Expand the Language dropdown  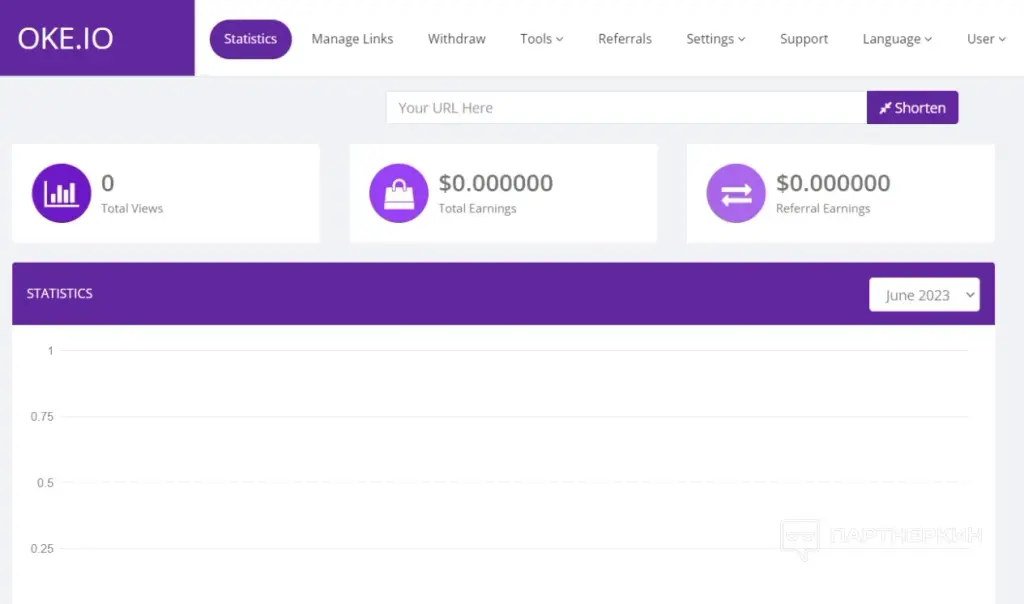pyautogui.click(x=897, y=39)
